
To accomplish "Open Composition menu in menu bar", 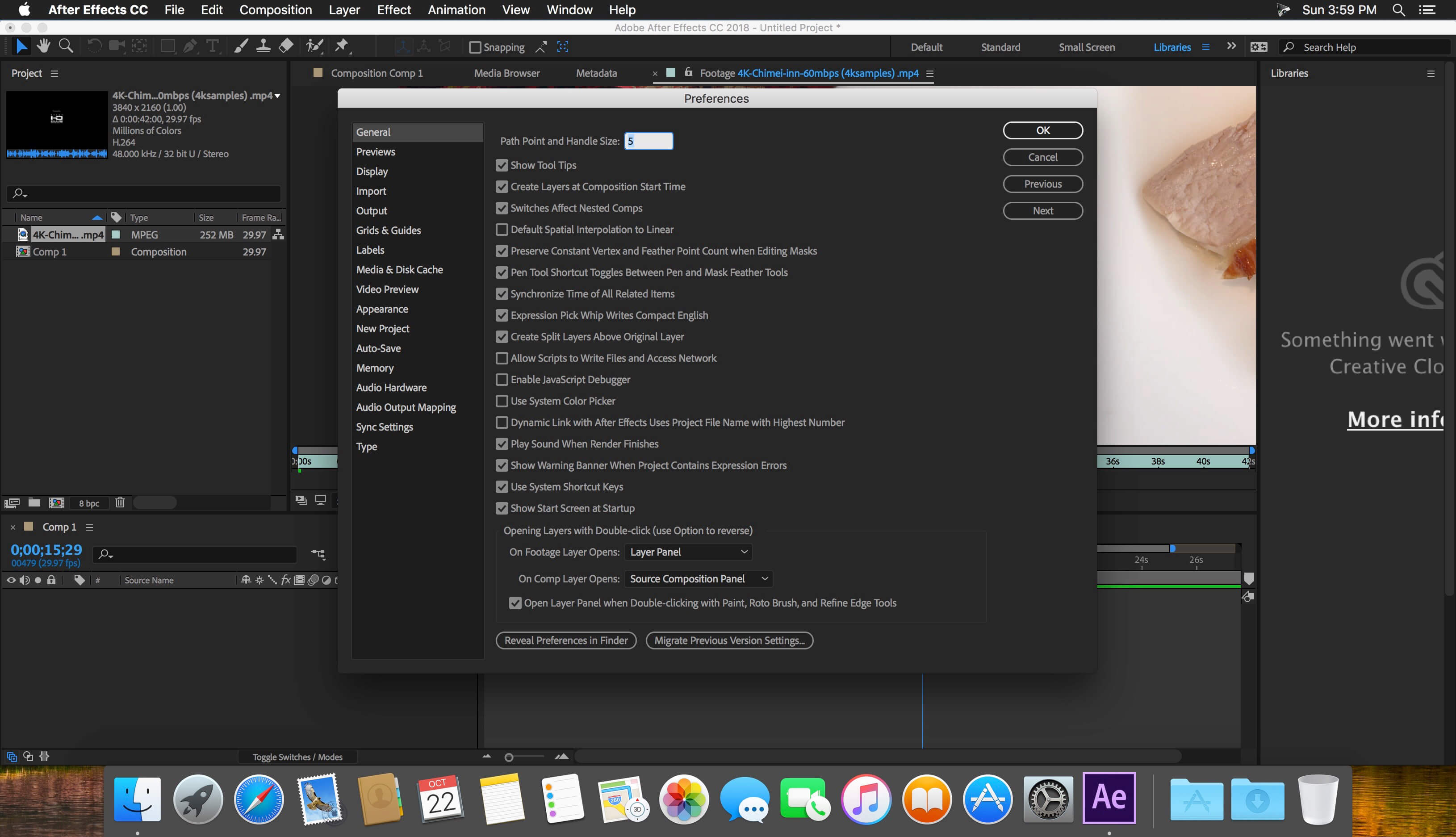I will point(276,10).
